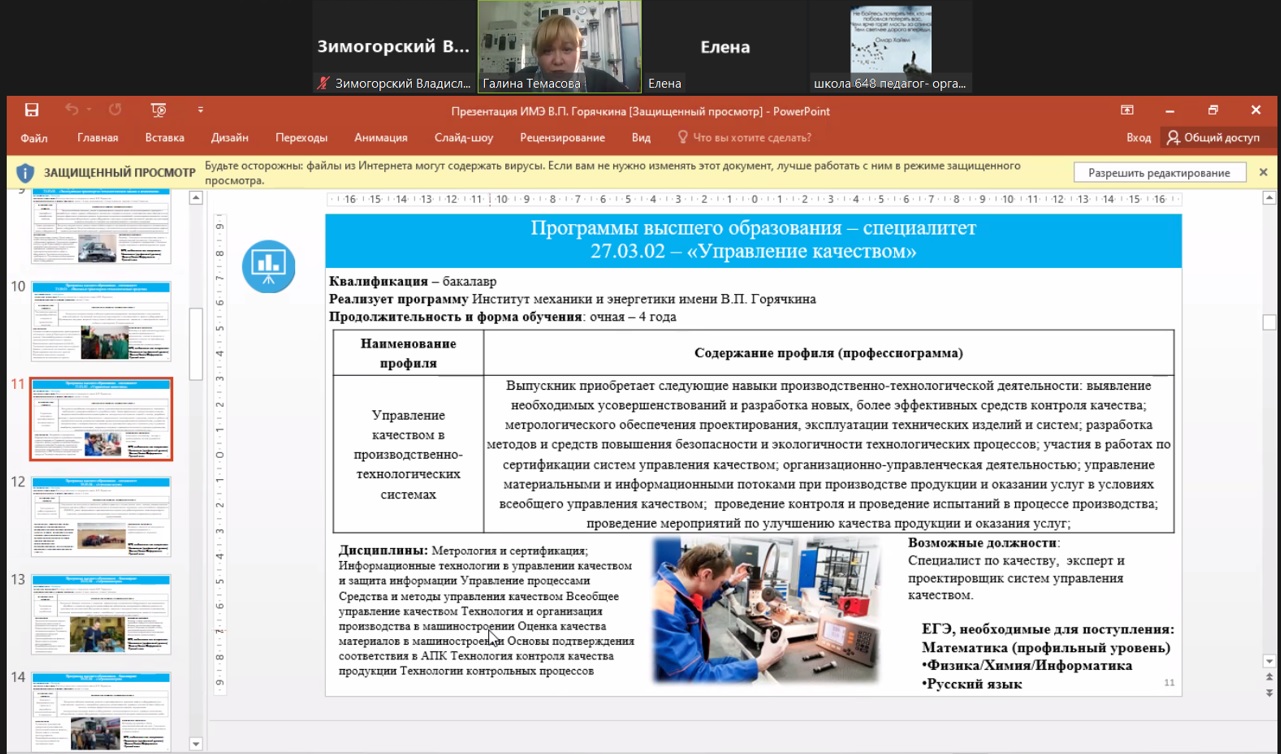The width and height of the screenshot is (1281, 754).
Task: Open the ribbon display options icon
Action: click(x=1127, y=110)
